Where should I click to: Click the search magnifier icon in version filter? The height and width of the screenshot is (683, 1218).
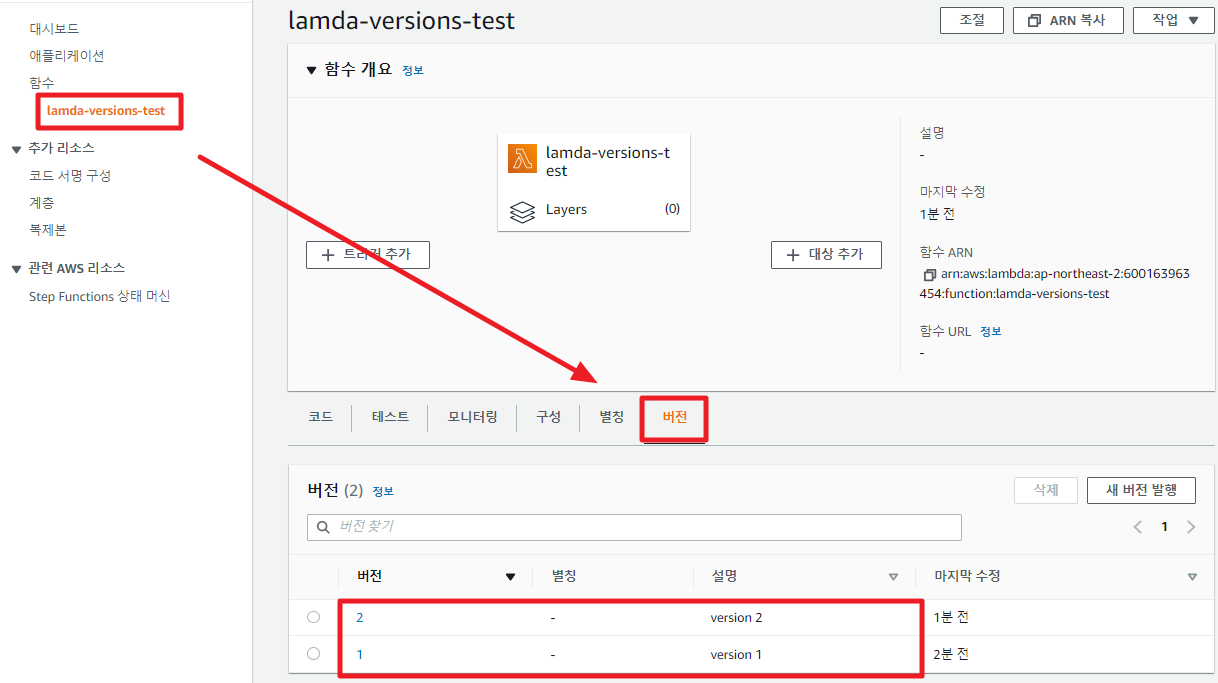point(323,527)
